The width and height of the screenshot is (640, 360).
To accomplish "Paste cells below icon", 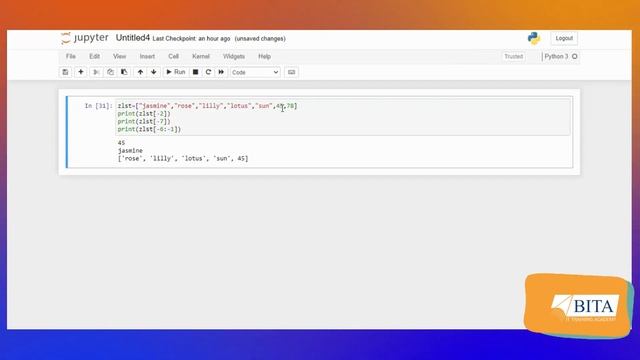I will (x=124, y=72).
